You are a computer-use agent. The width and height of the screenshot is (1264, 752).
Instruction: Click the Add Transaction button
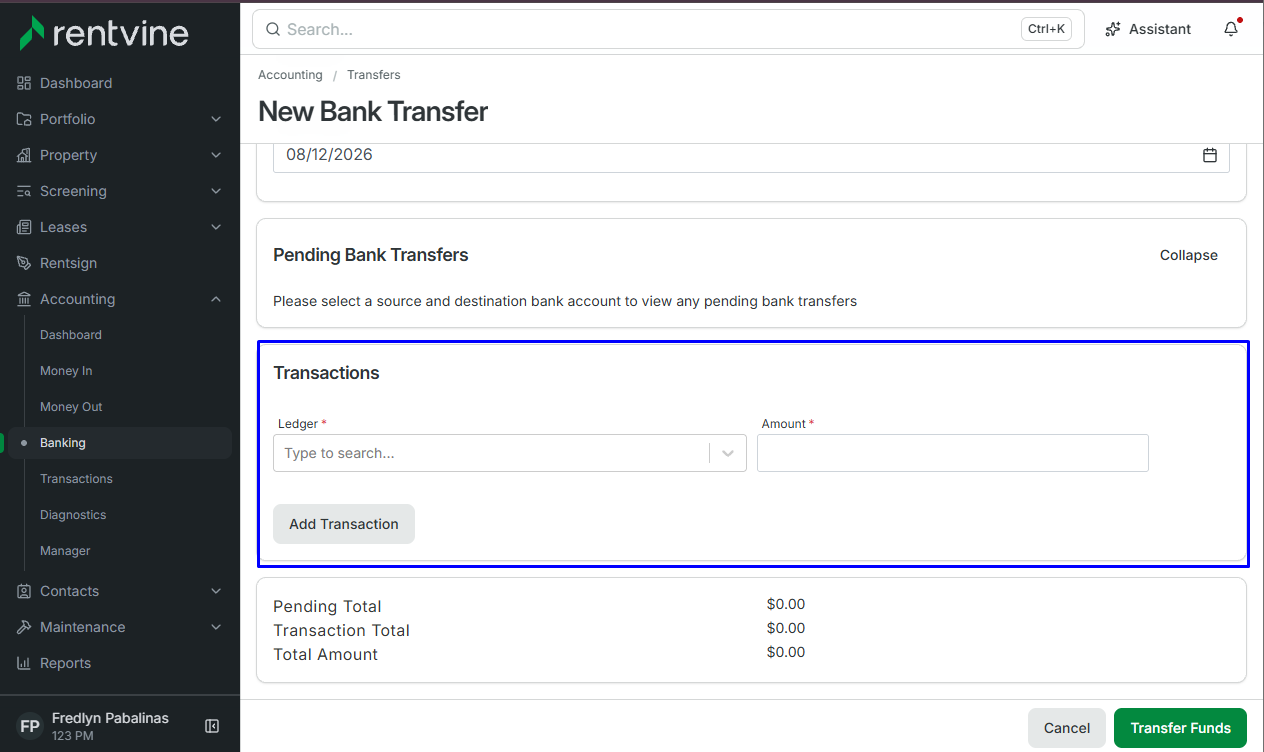pyautogui.click(x=344, y=524)
